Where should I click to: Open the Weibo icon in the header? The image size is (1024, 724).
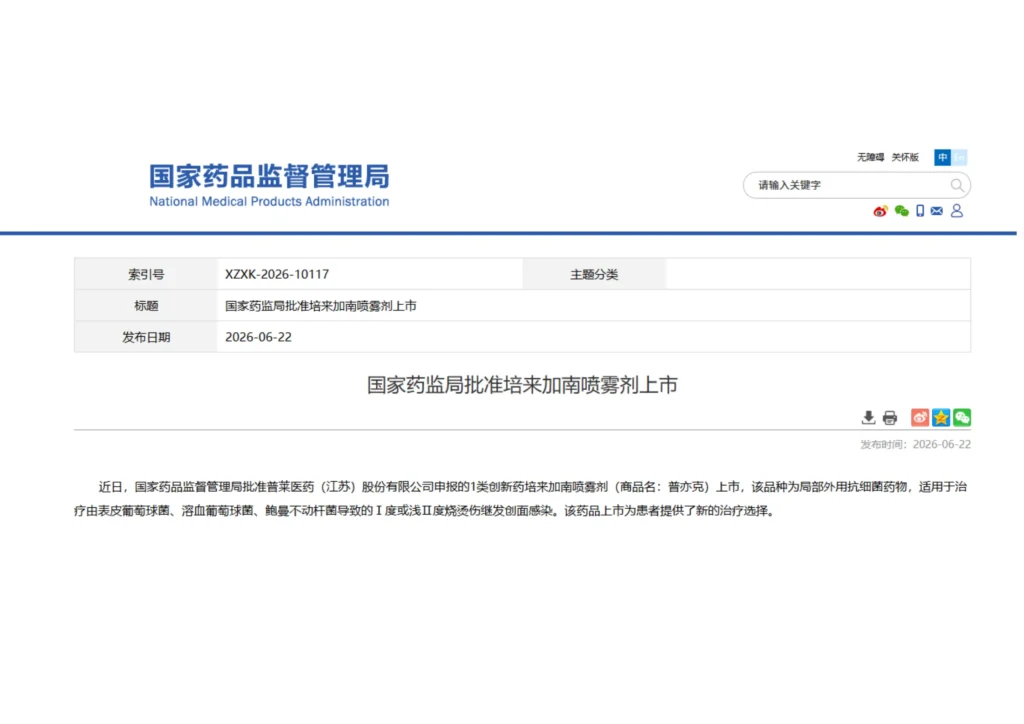click(880, 211)
